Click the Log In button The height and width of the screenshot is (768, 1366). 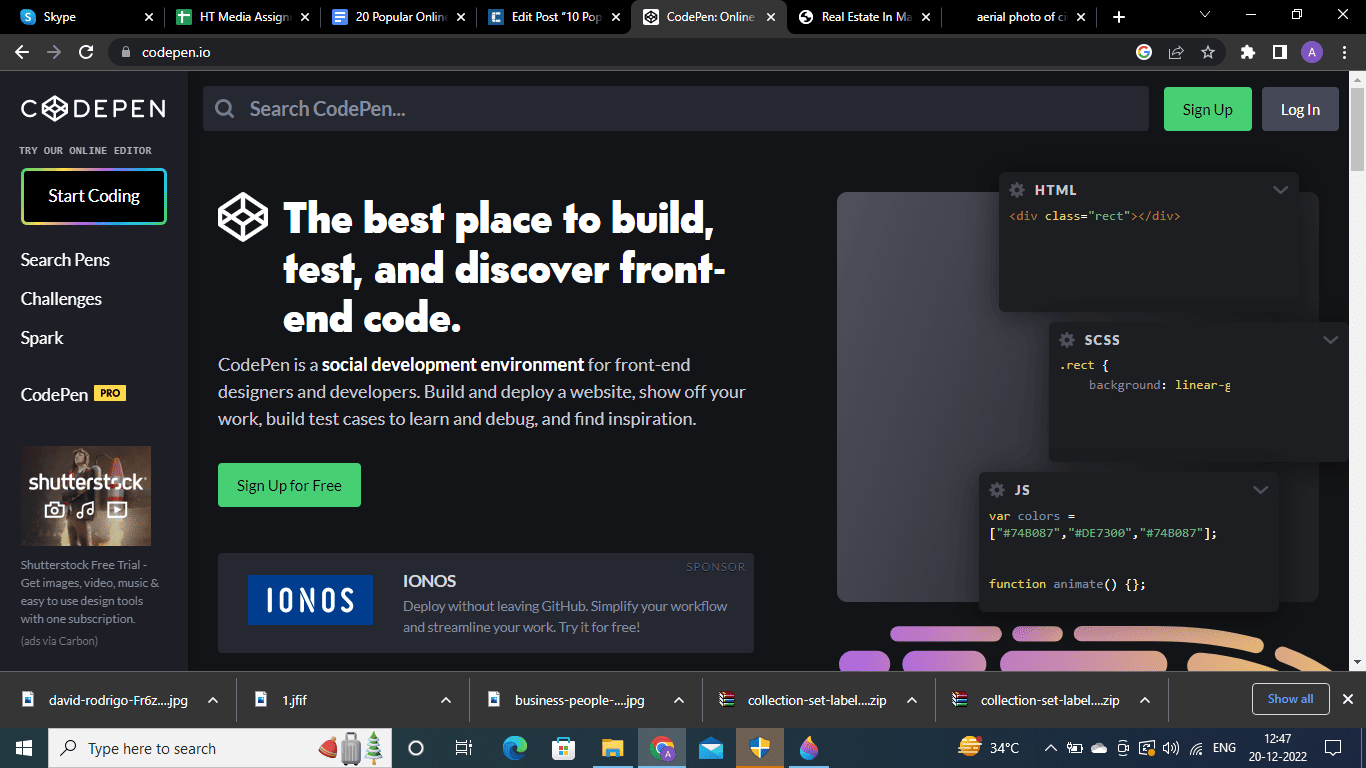[x=1300, y=109]
